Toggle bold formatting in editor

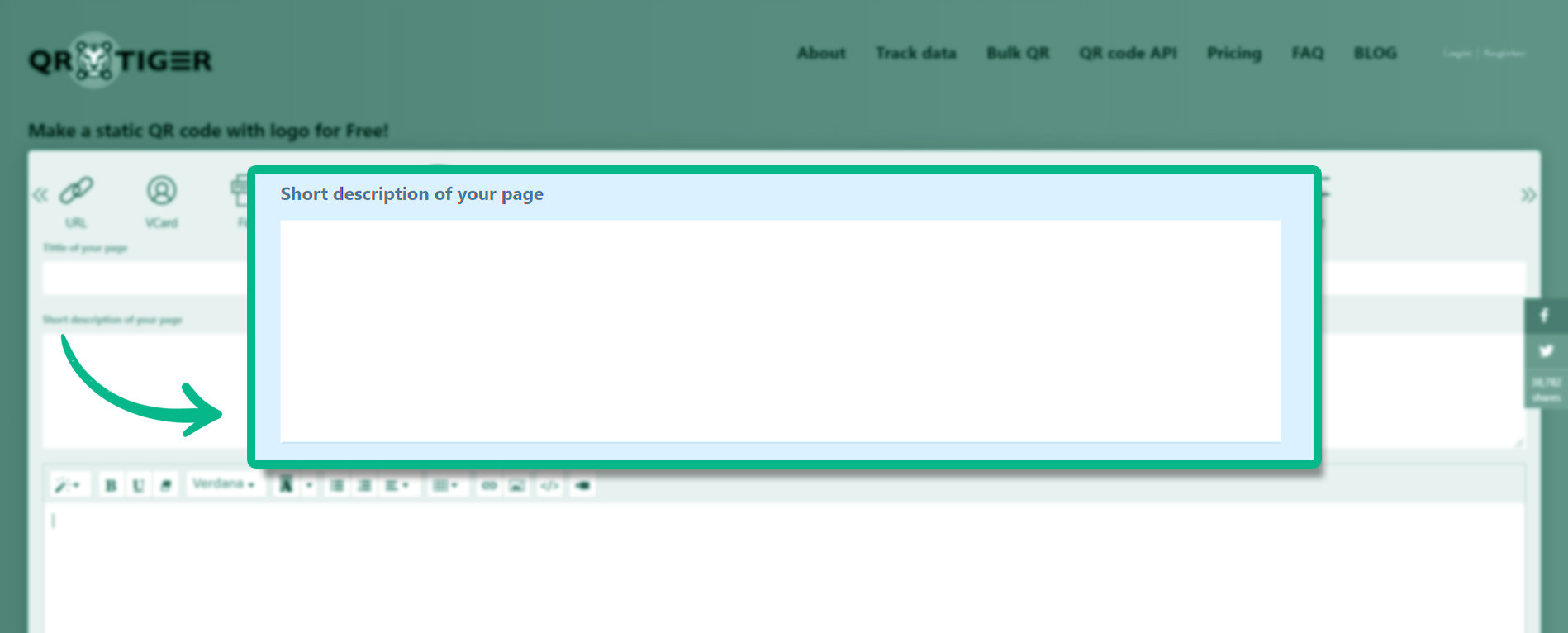[x=111, y=486]
